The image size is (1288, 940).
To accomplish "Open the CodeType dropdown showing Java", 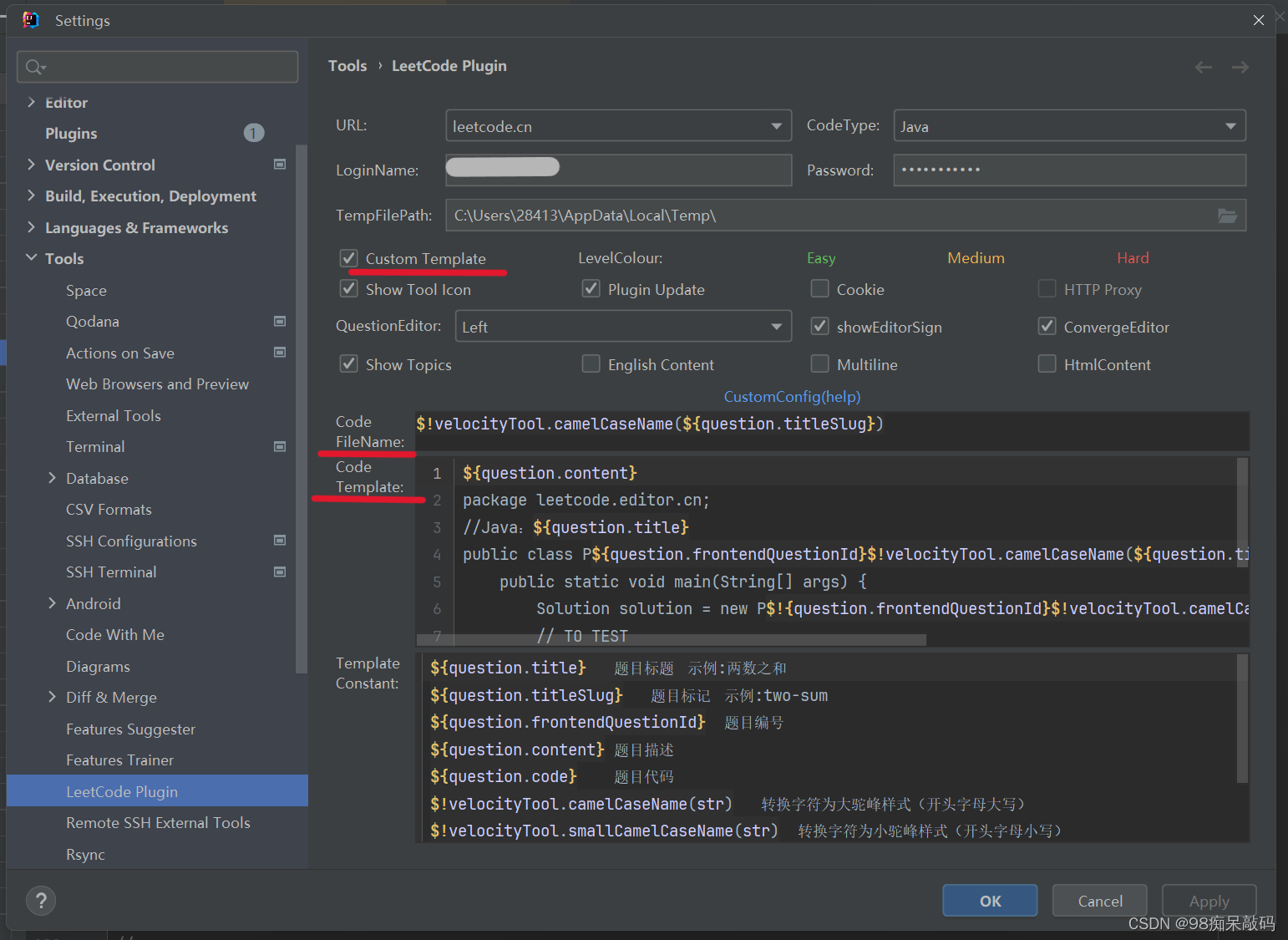I will (x=1070, y=126).
